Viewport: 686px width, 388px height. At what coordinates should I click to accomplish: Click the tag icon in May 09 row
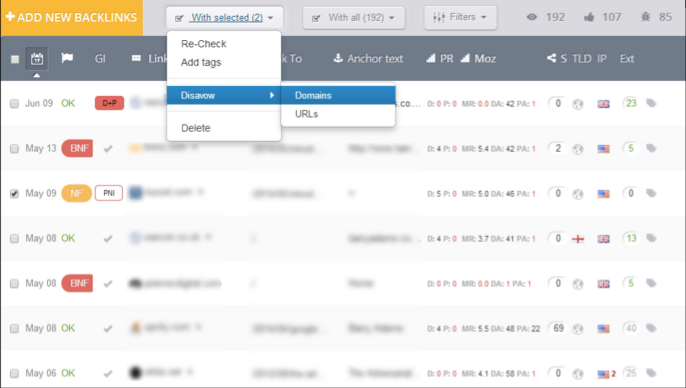651,193
